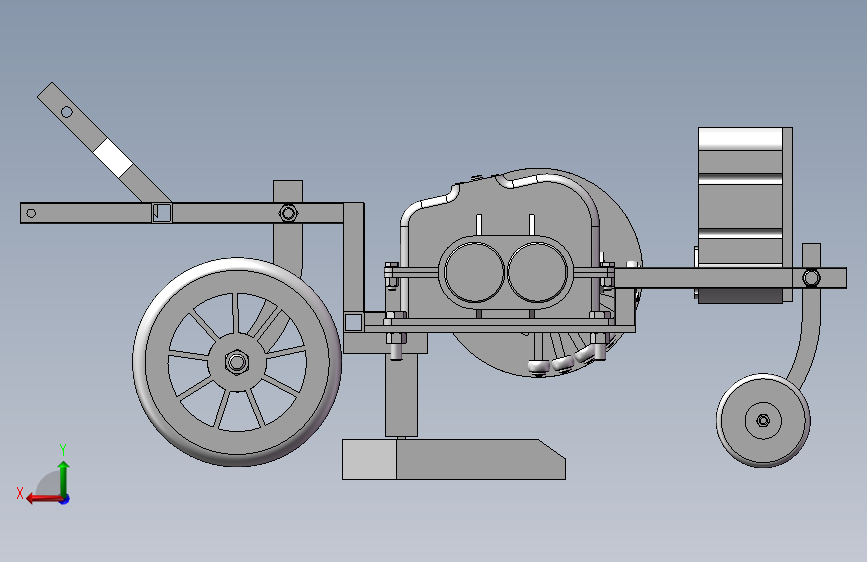Select the ribbed box mounted at rear

pyautogui.click(x=745, y=215)
